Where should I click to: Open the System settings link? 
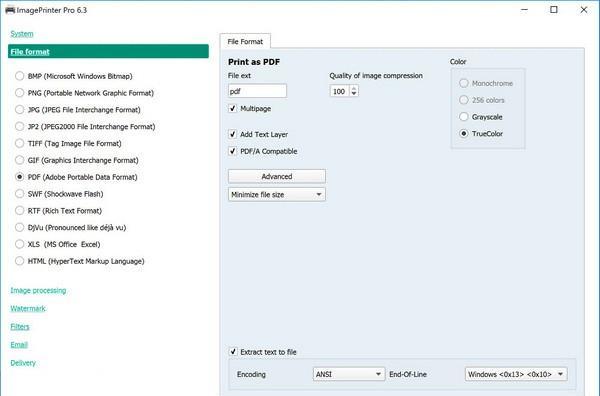pyautogui.click(x=22, y=34)
